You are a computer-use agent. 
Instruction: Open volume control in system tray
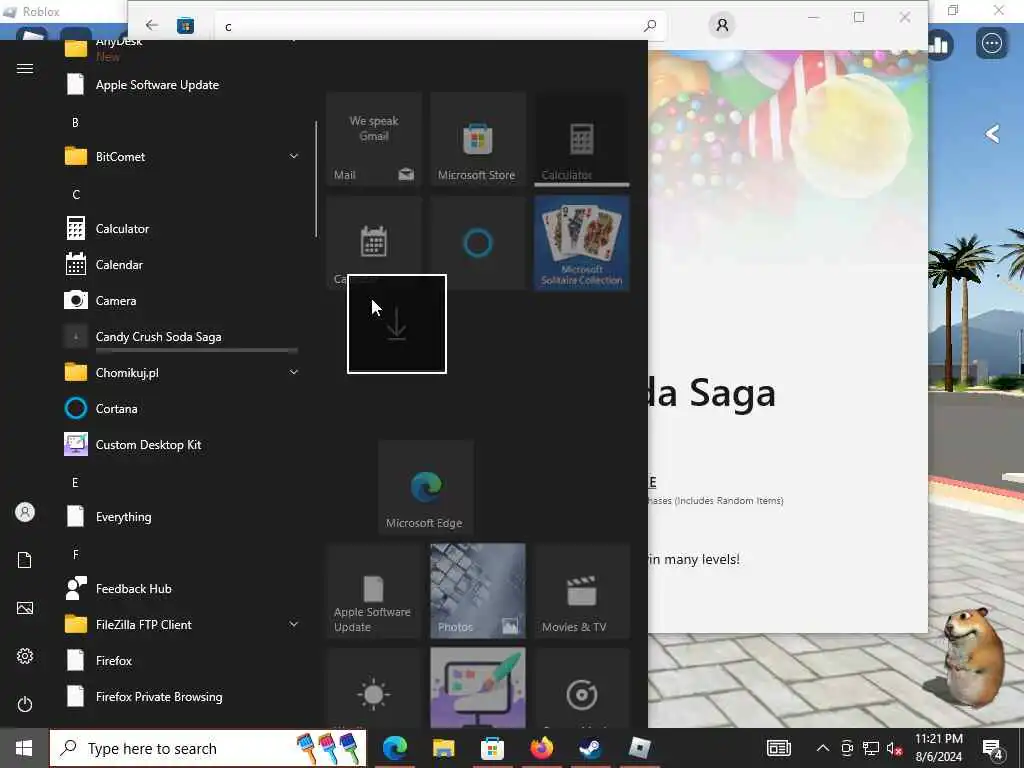tap(895, 748)
